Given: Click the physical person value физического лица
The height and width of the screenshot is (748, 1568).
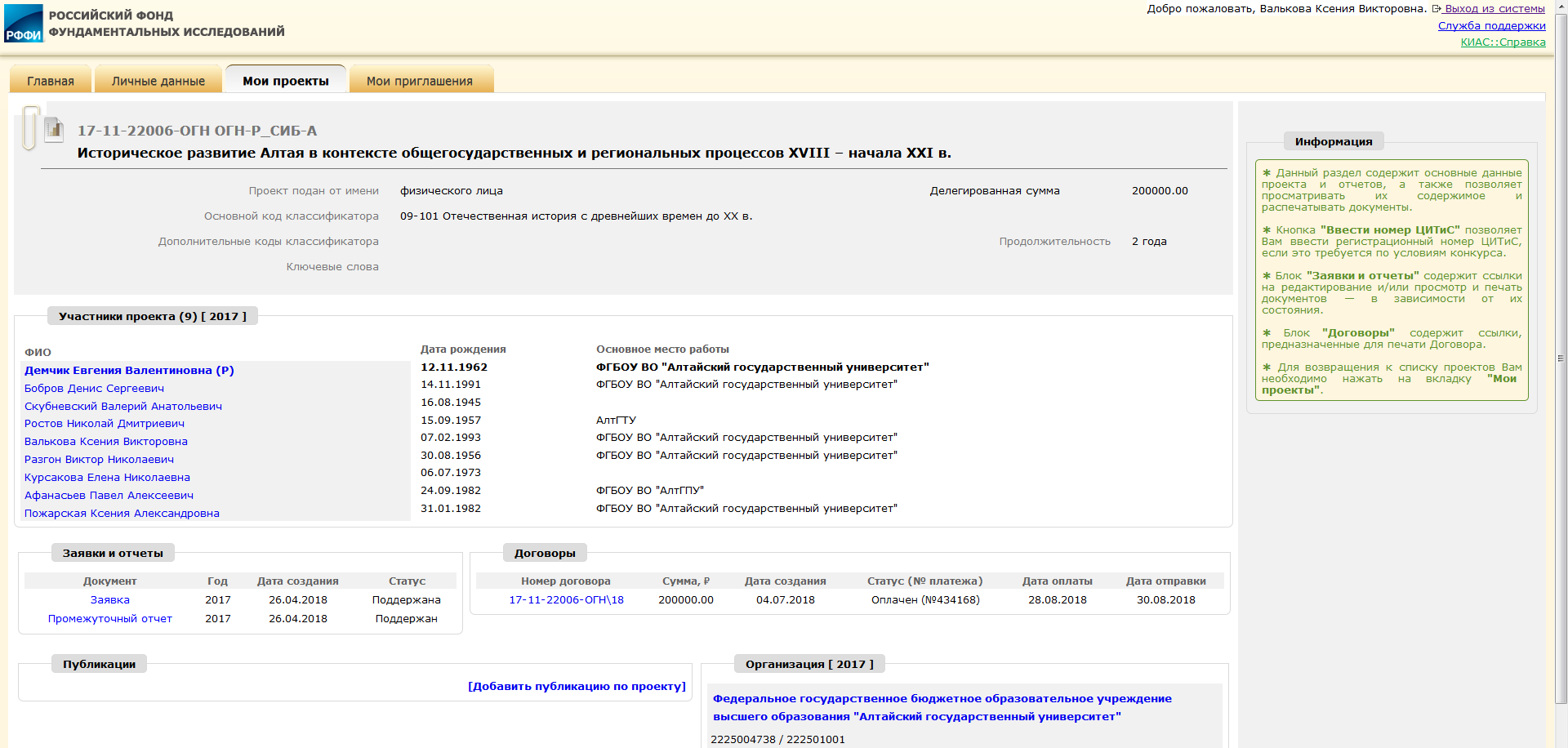Looking at the screenshot, I should 452,190.
